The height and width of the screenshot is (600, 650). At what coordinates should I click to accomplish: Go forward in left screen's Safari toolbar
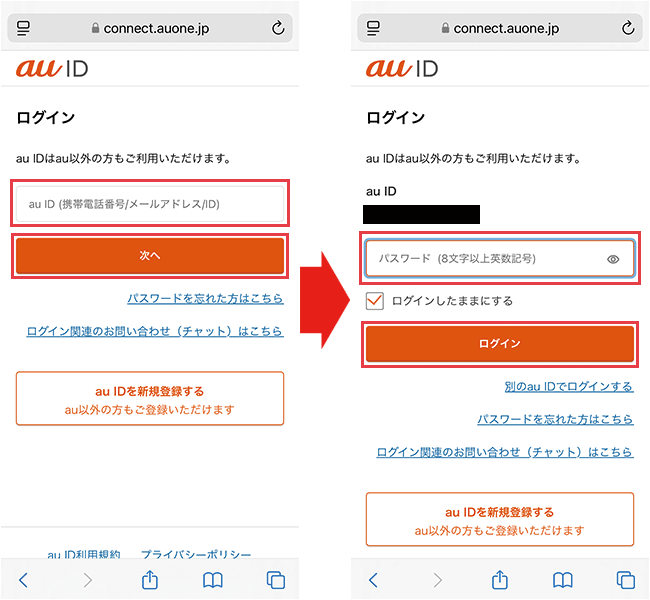pyautogui.click(x=87, y=580)
